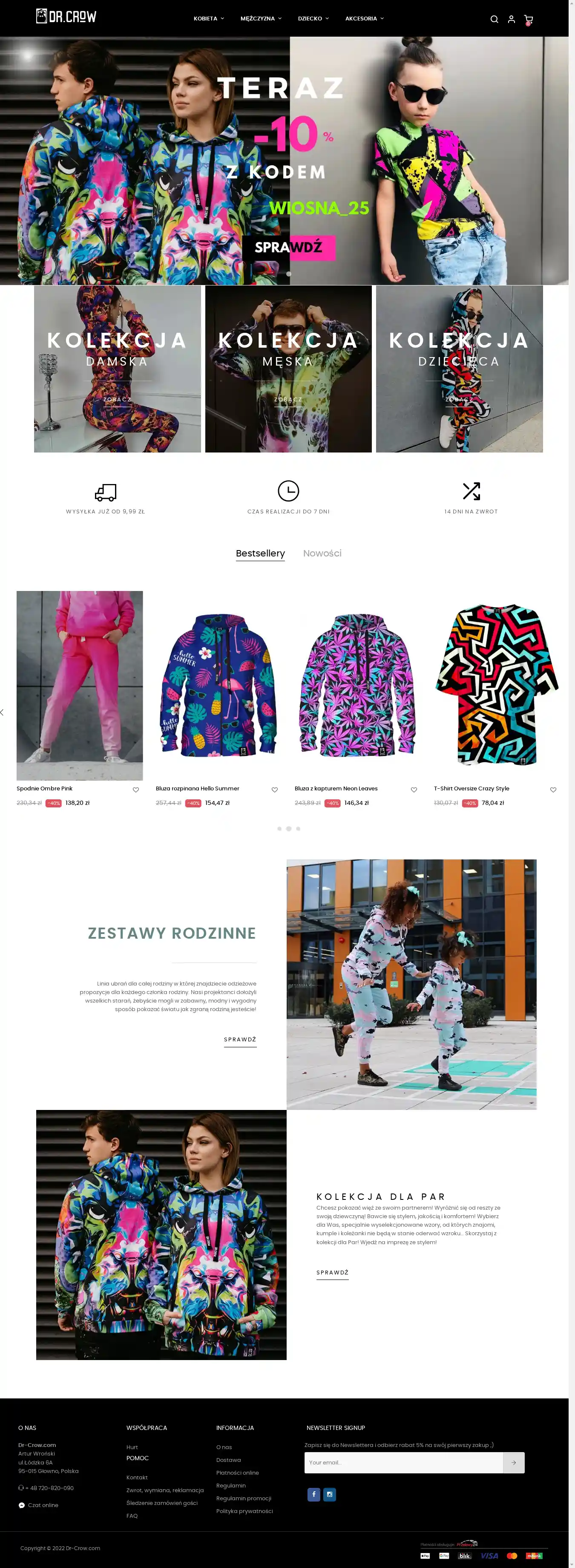
Task: Select the third product carousel pagination dot
Action: coord(298,828)
